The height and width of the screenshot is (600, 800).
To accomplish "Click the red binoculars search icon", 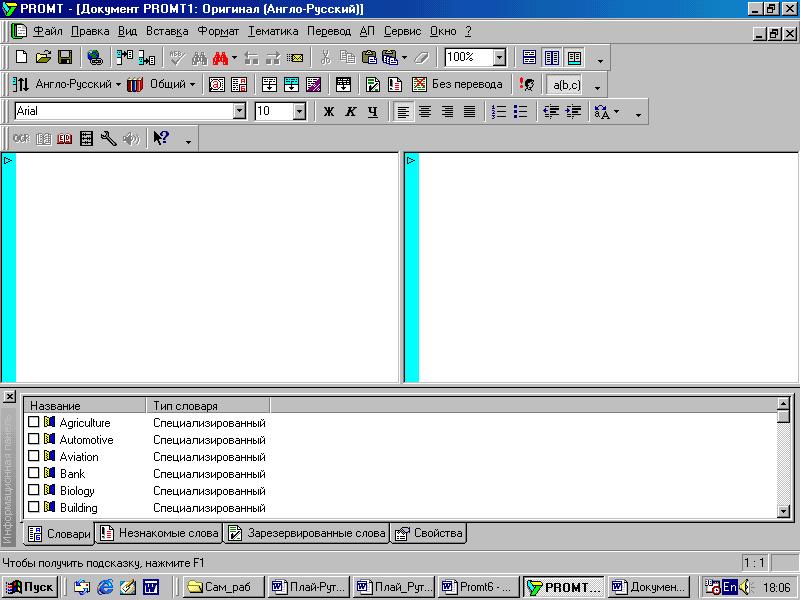I will tap(220, 58).
